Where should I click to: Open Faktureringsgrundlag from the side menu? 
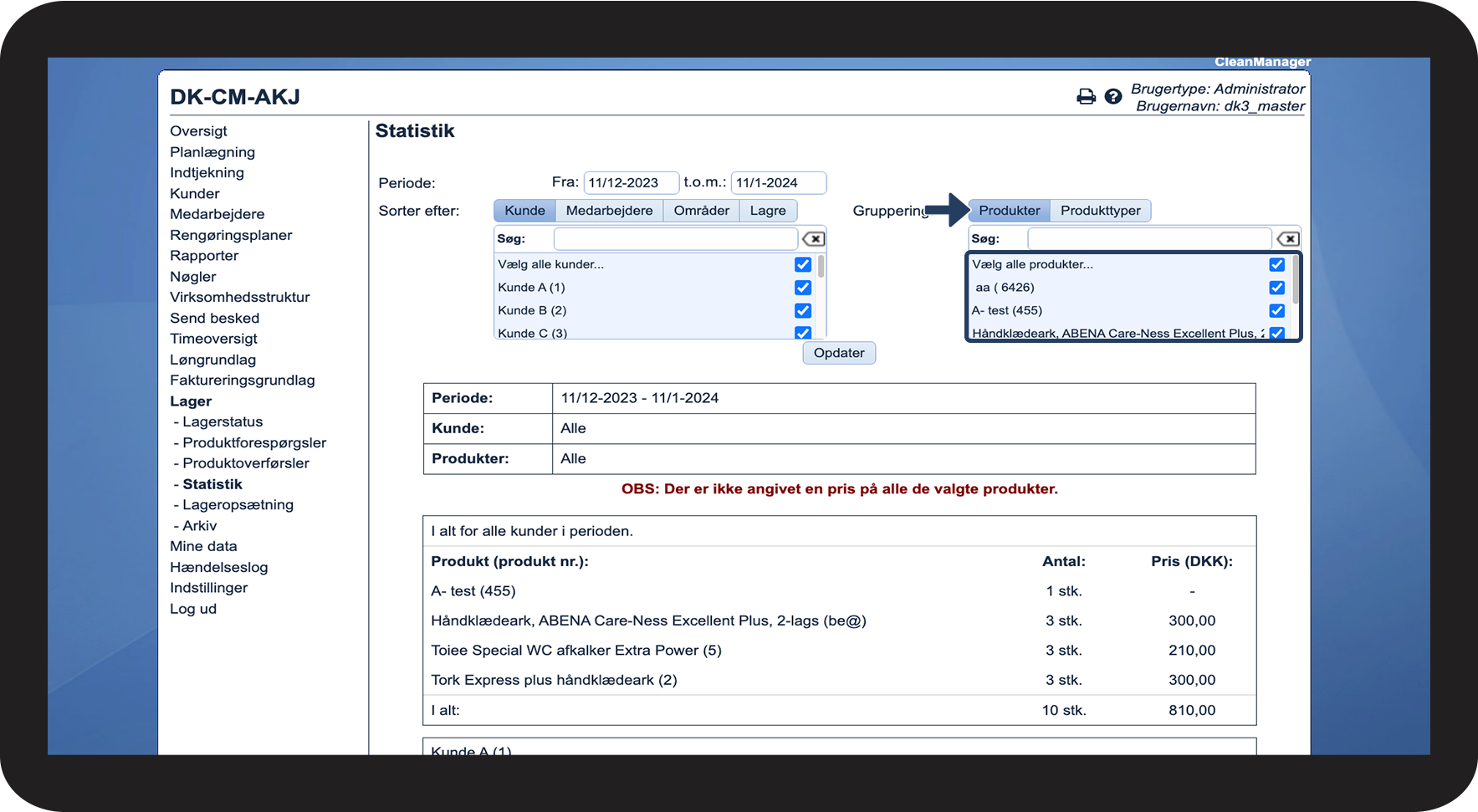[243, 380]
